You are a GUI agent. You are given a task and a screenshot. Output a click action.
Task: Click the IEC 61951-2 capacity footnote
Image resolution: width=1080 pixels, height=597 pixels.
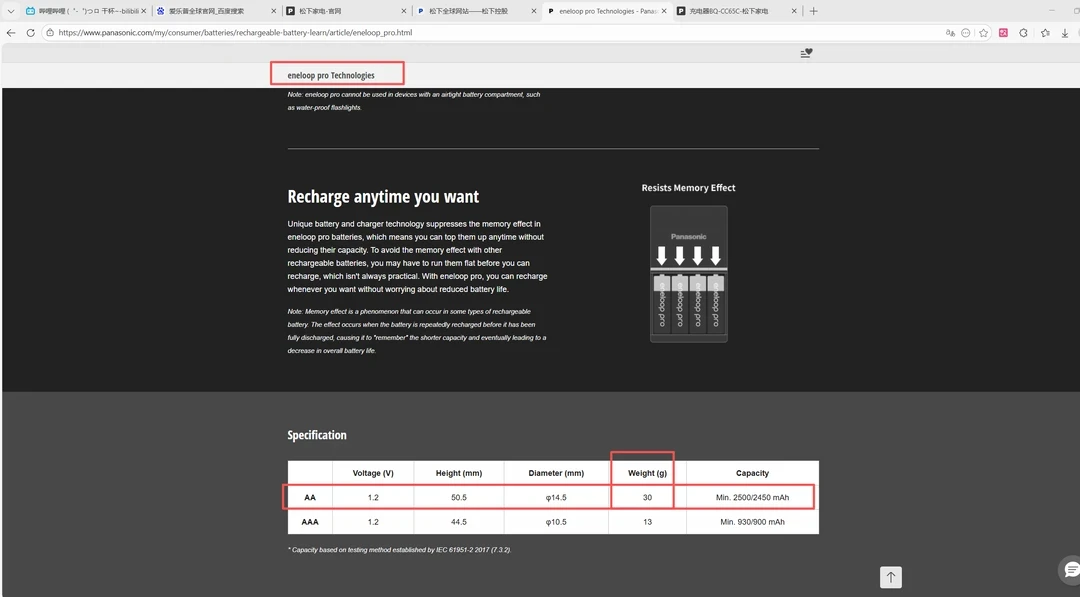pos(399,549)
